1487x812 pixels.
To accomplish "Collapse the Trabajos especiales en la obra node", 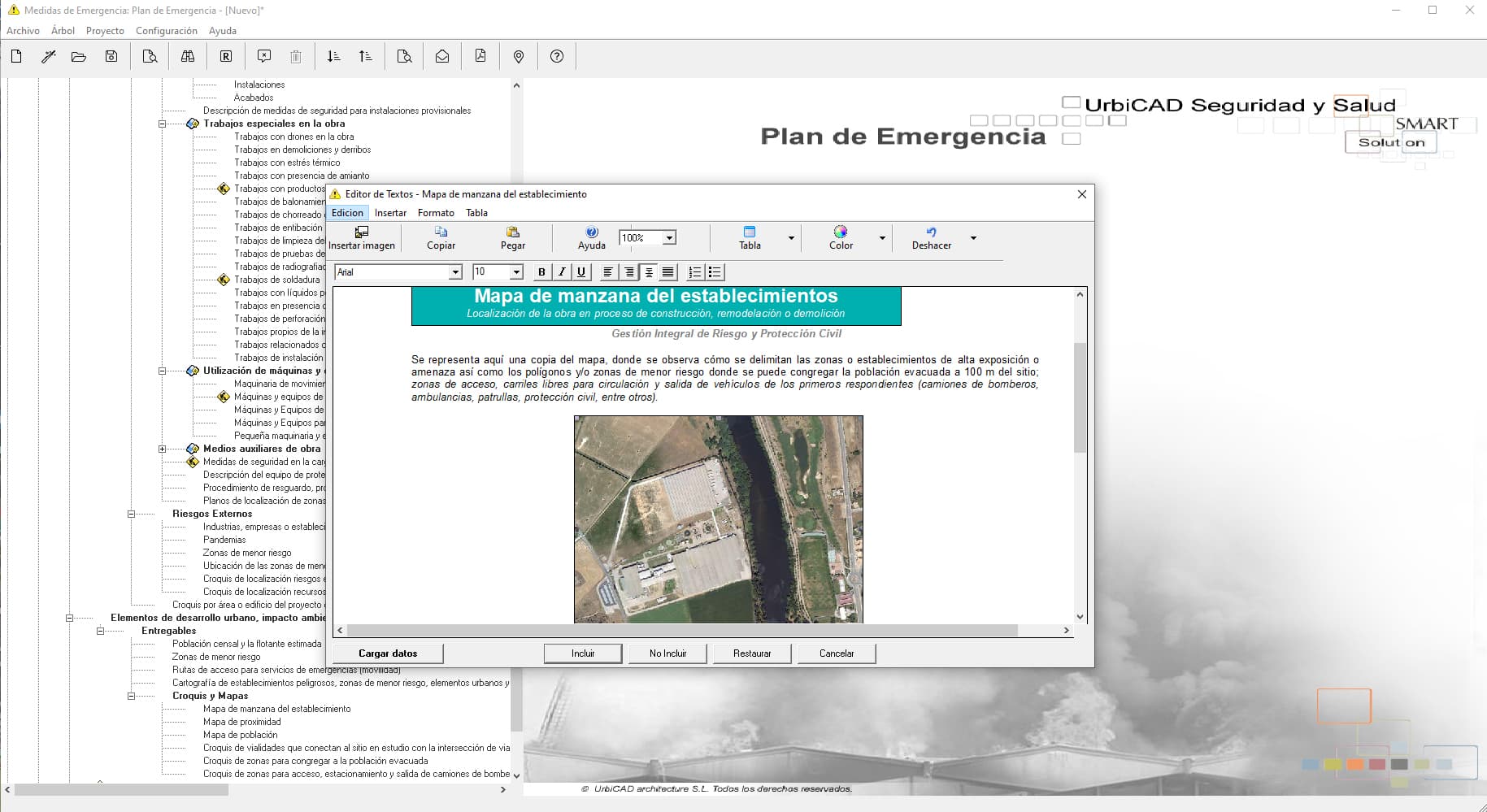I will tap(162, 124).
